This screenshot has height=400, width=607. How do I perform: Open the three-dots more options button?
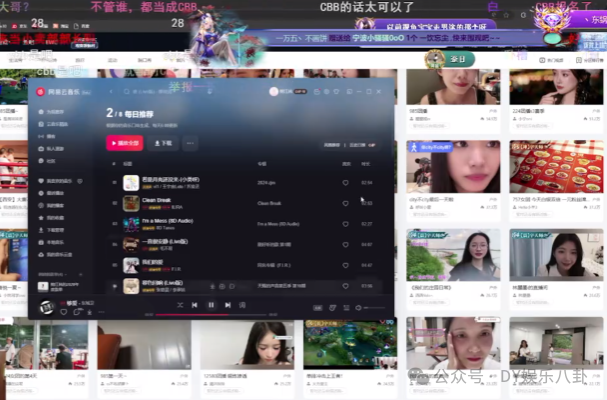click(x=190, y=143)
